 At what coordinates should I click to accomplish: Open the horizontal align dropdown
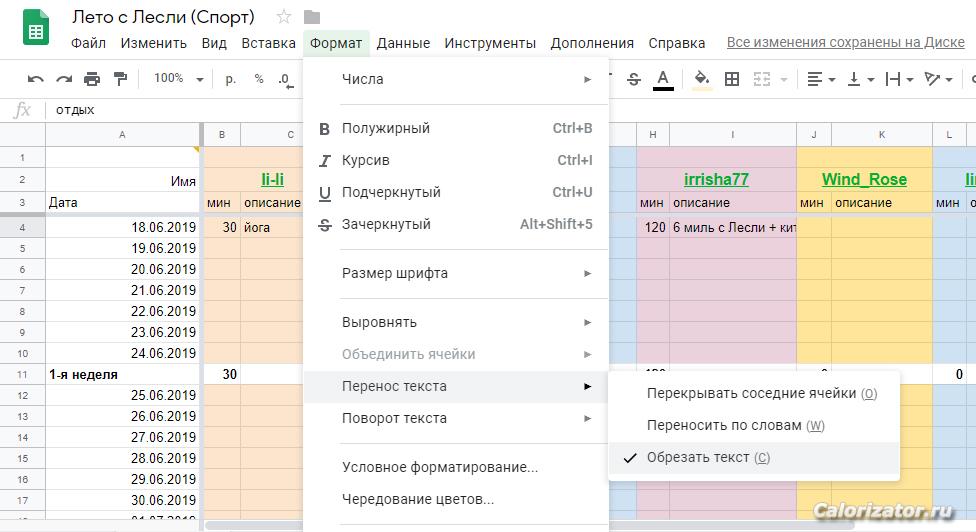click(820, 79)
